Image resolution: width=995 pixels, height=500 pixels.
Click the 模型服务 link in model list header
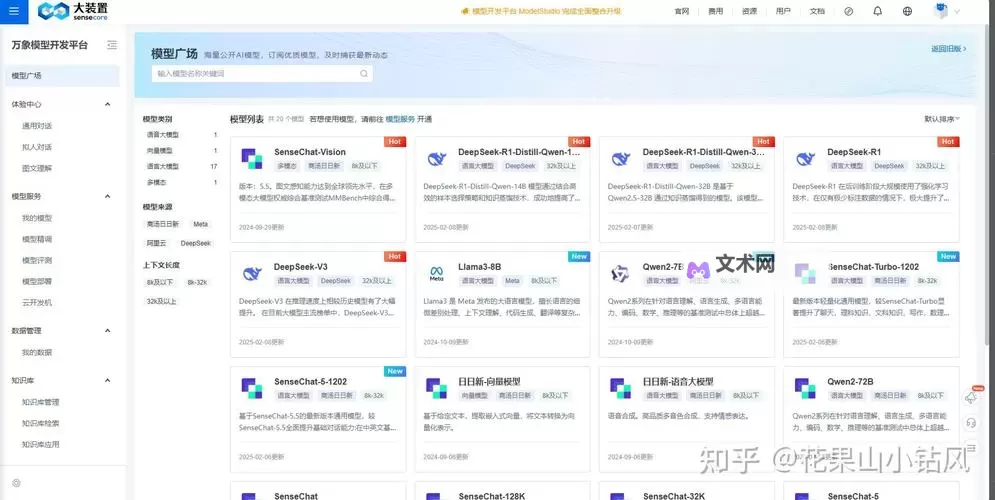400,119
